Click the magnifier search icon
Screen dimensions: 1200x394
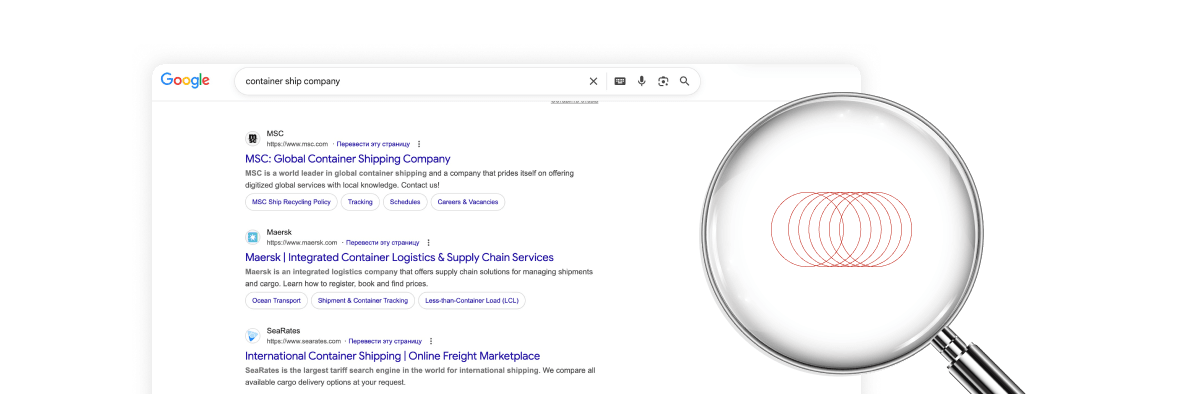685,81
